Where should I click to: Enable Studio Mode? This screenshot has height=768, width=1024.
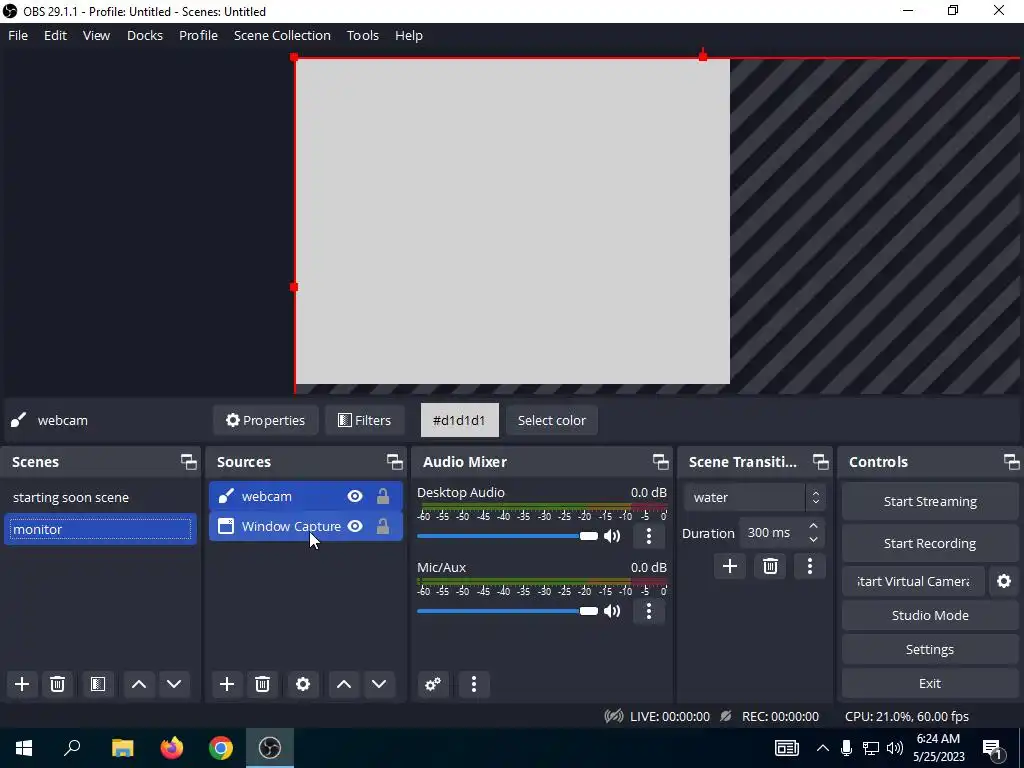(x=930, y=615)
